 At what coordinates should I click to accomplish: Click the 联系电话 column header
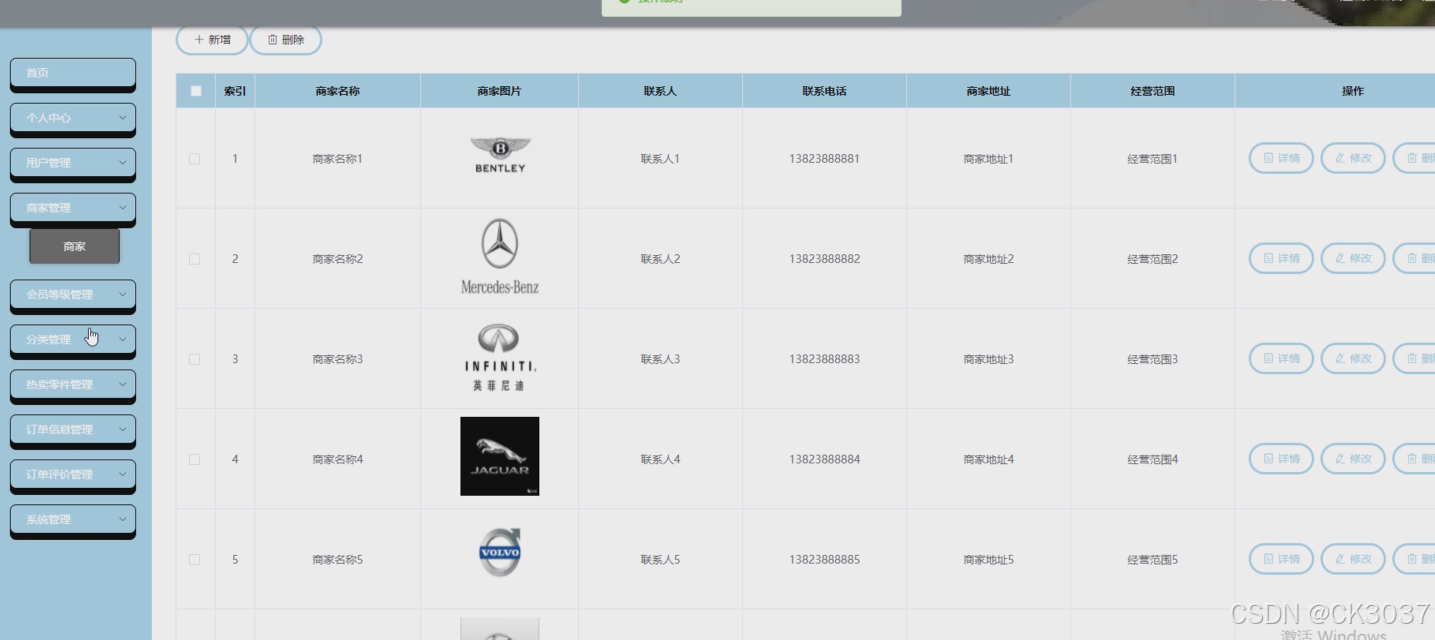(x=824, y=91)
